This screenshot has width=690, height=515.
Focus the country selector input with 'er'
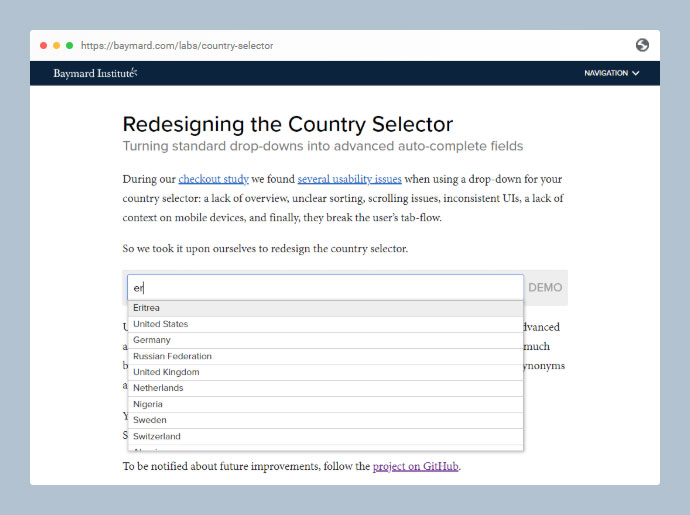(325, 288)
